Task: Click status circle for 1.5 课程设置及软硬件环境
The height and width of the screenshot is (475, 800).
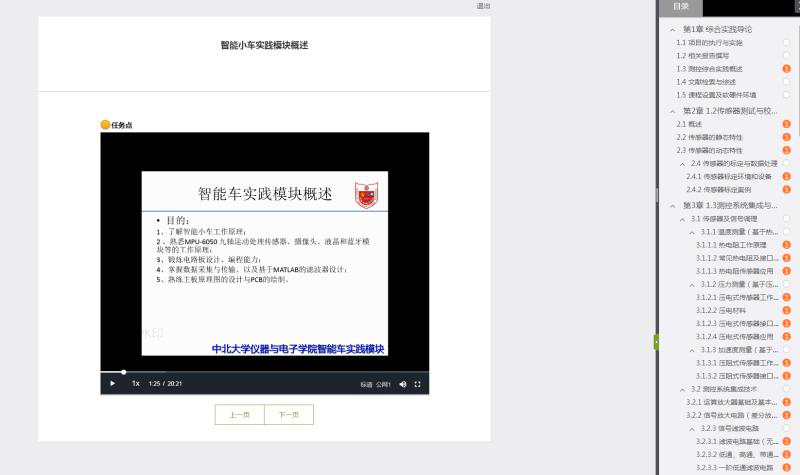Action: pyautogui.click(x=787, y=95)
